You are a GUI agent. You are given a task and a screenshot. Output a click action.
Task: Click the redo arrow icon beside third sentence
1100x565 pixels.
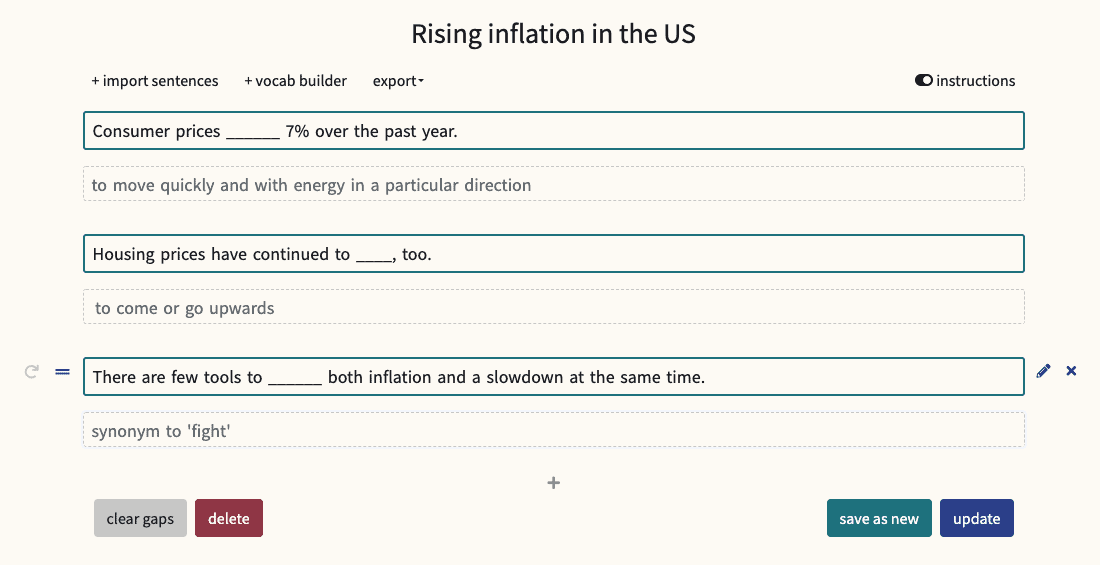coord(31,372)
